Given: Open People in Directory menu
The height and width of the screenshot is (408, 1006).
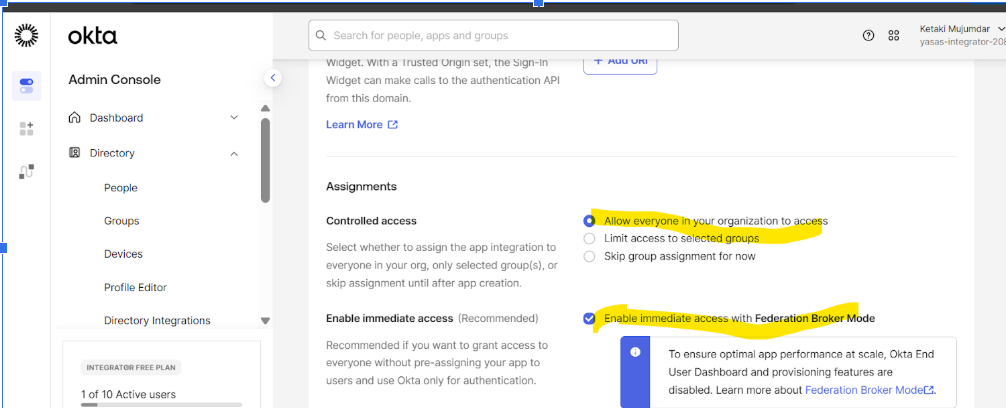Looking at the screenshot, I should point(121,188).
